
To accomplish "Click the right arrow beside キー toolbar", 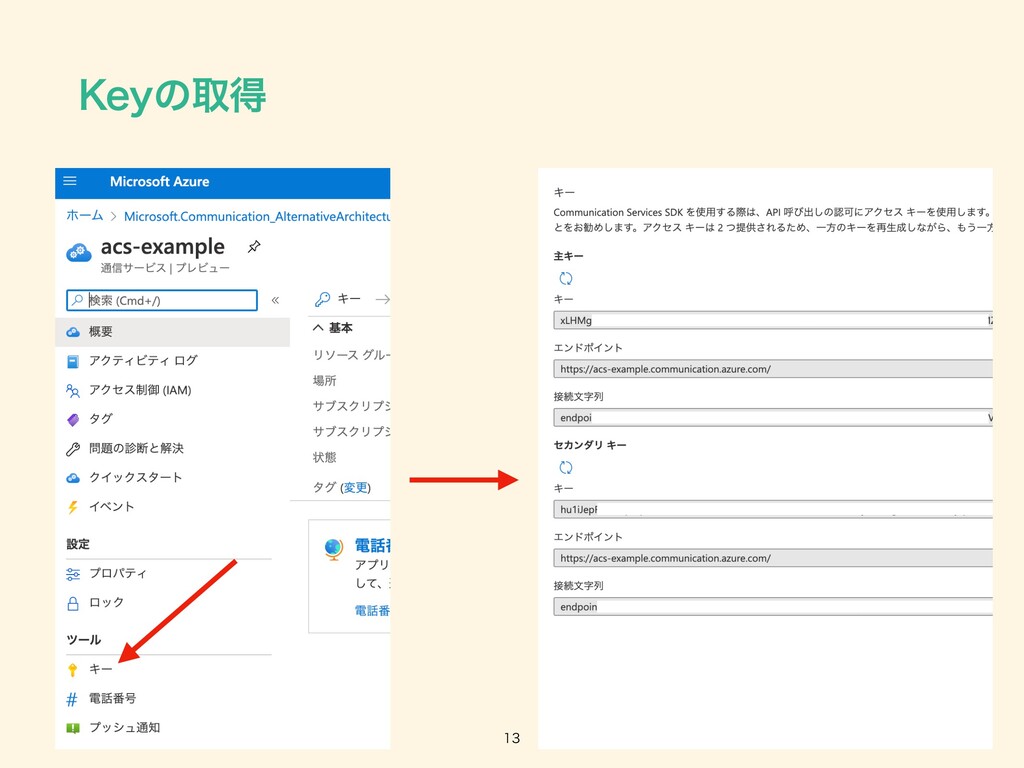I will (383, 299).
